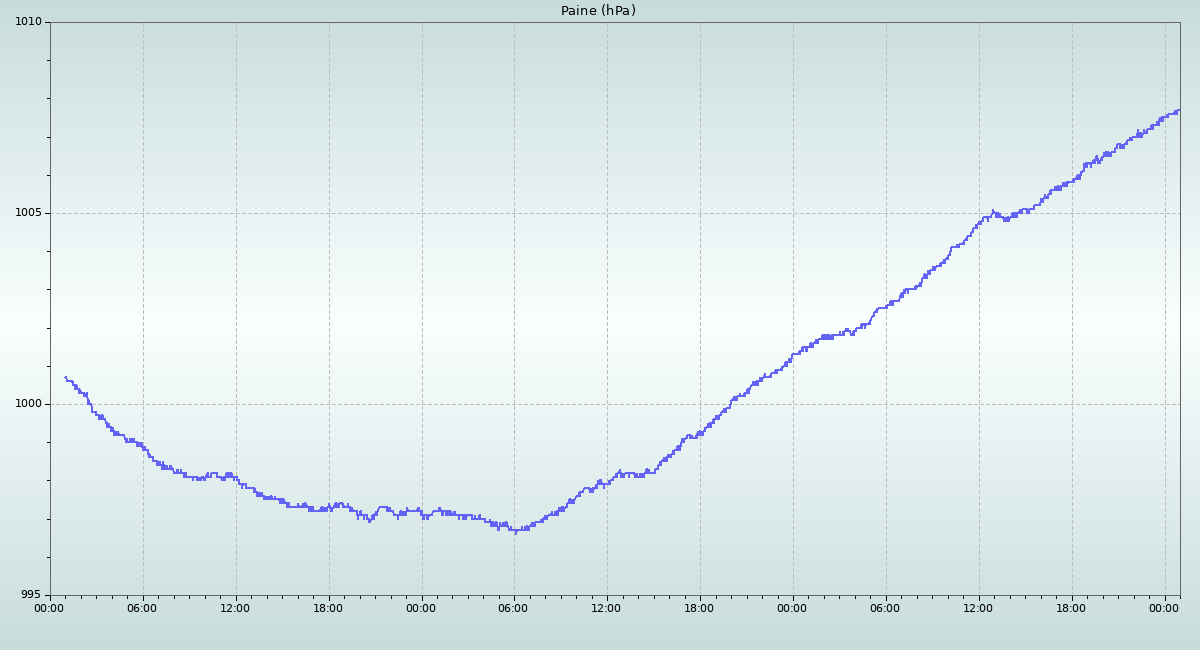
Task: Select the second 06:00 time label
Action: point(514,608)
